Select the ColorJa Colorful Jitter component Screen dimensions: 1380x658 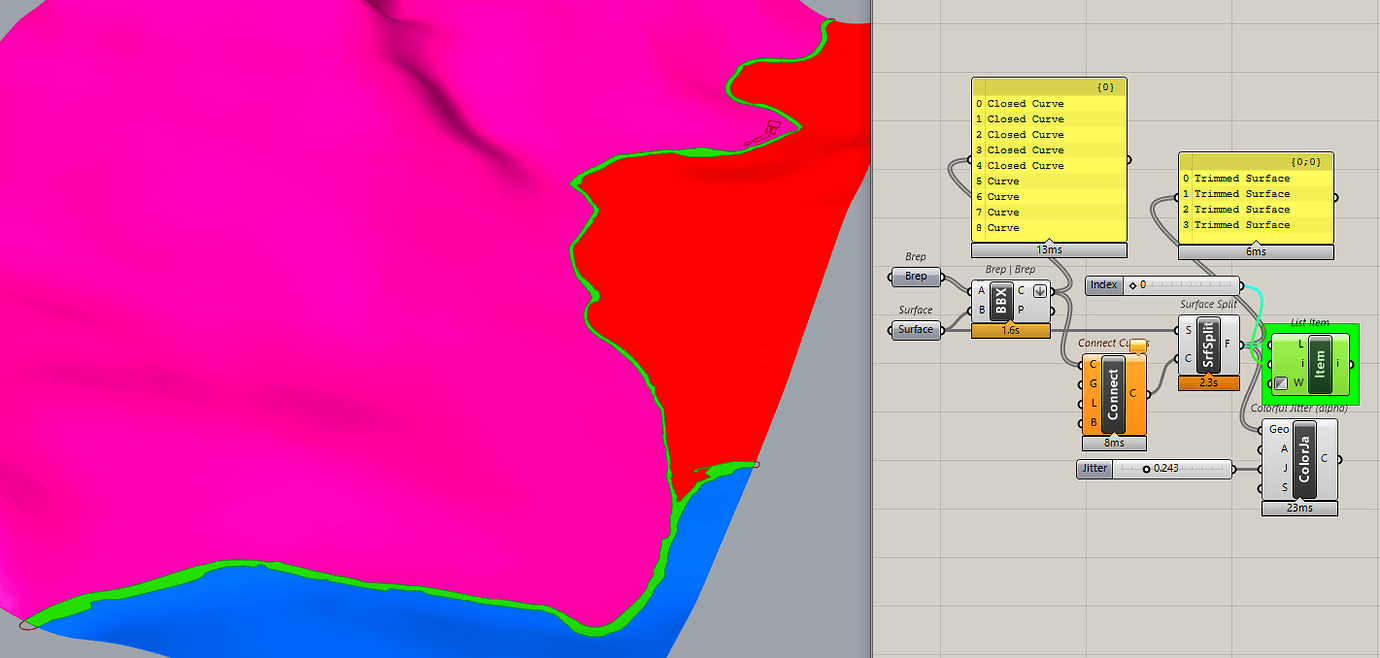[x=1305, y=461]
